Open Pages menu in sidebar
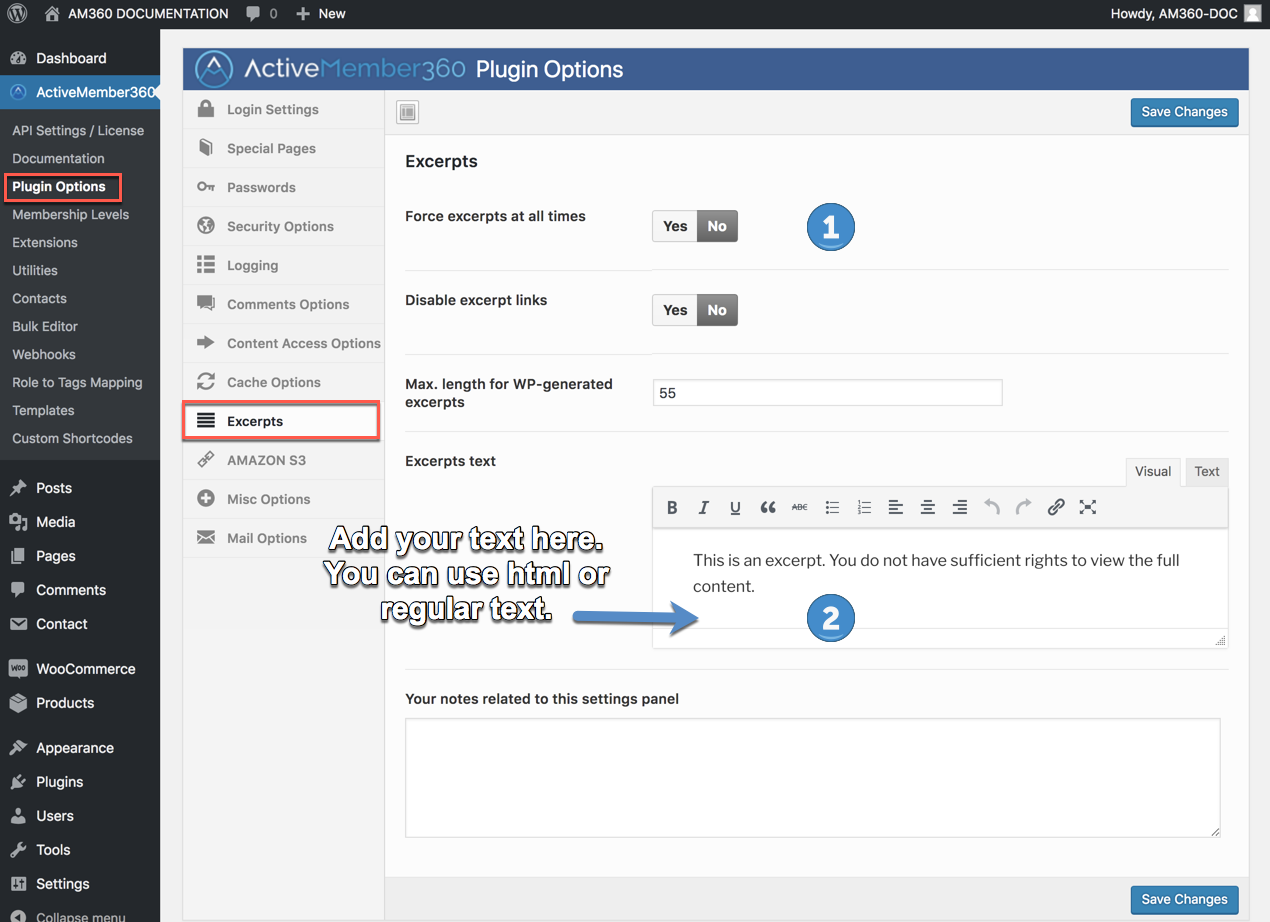This screenshot has height=922, width=1270. click(x=56, y=556)
